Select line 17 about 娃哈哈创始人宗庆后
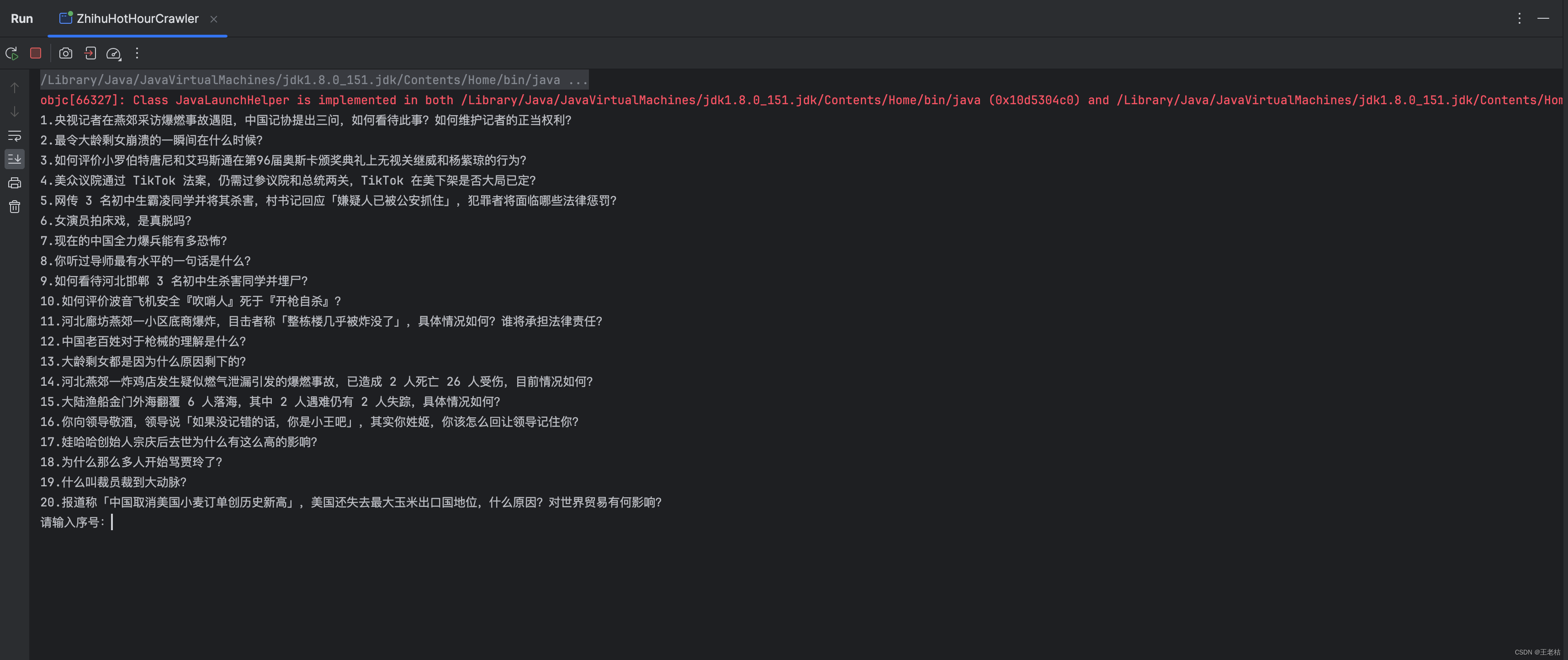 point(179,442)
